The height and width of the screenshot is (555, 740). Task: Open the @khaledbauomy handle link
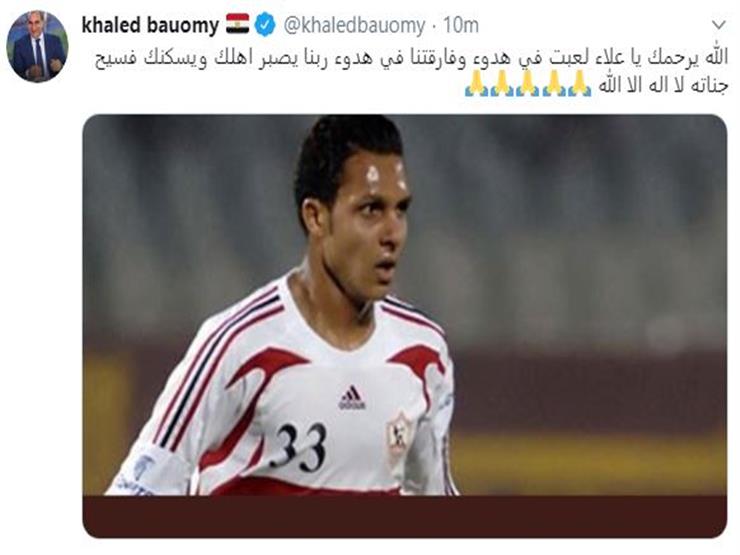click(x=354, y=25)
